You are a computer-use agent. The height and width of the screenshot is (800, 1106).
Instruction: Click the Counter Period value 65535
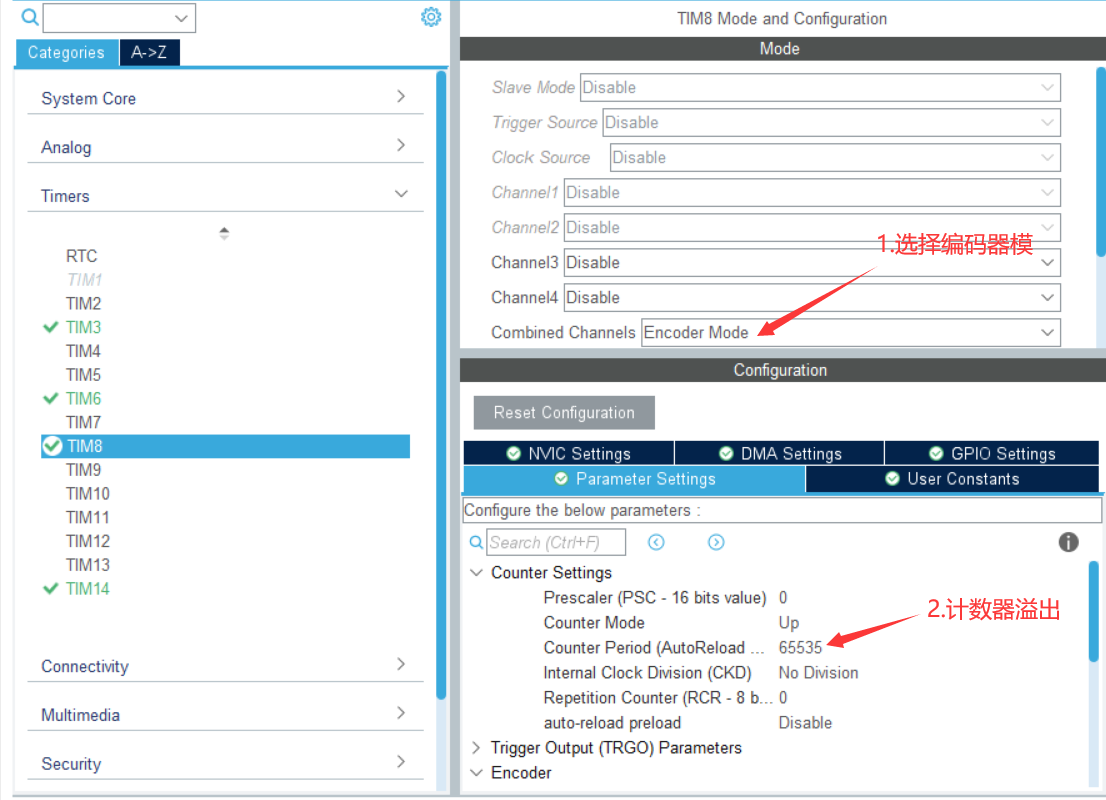click(x=801, y=648)
